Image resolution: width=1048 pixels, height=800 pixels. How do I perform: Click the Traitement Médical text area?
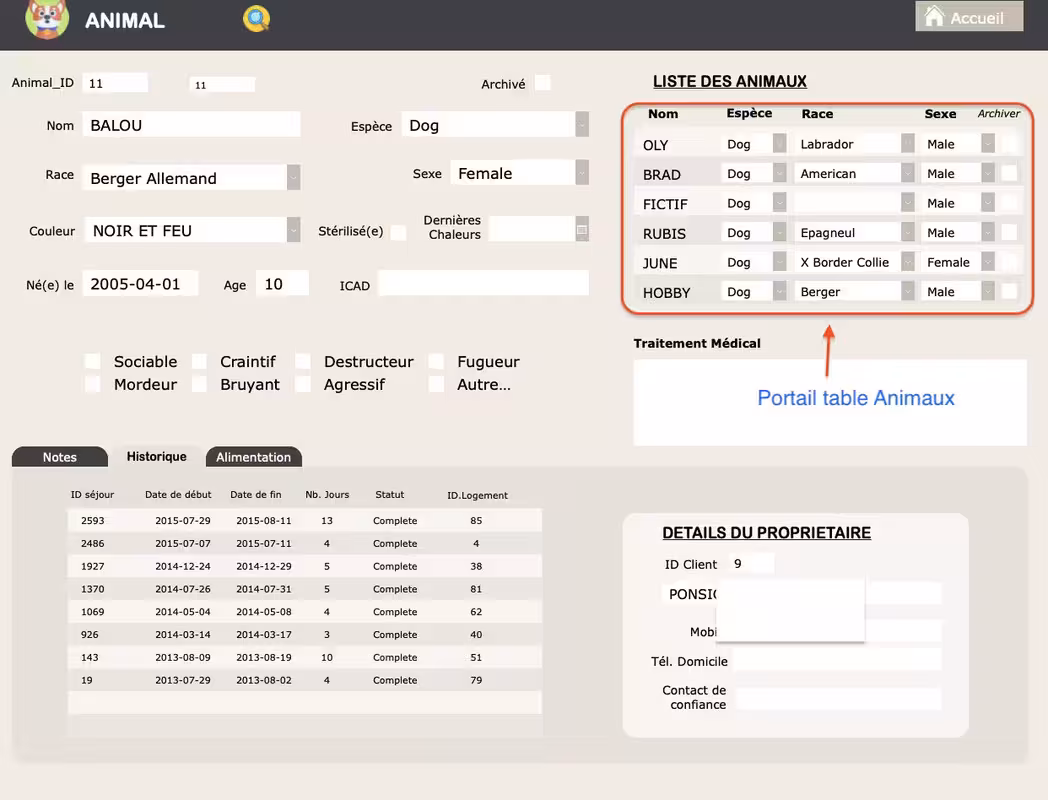click(x=829, y=402)
